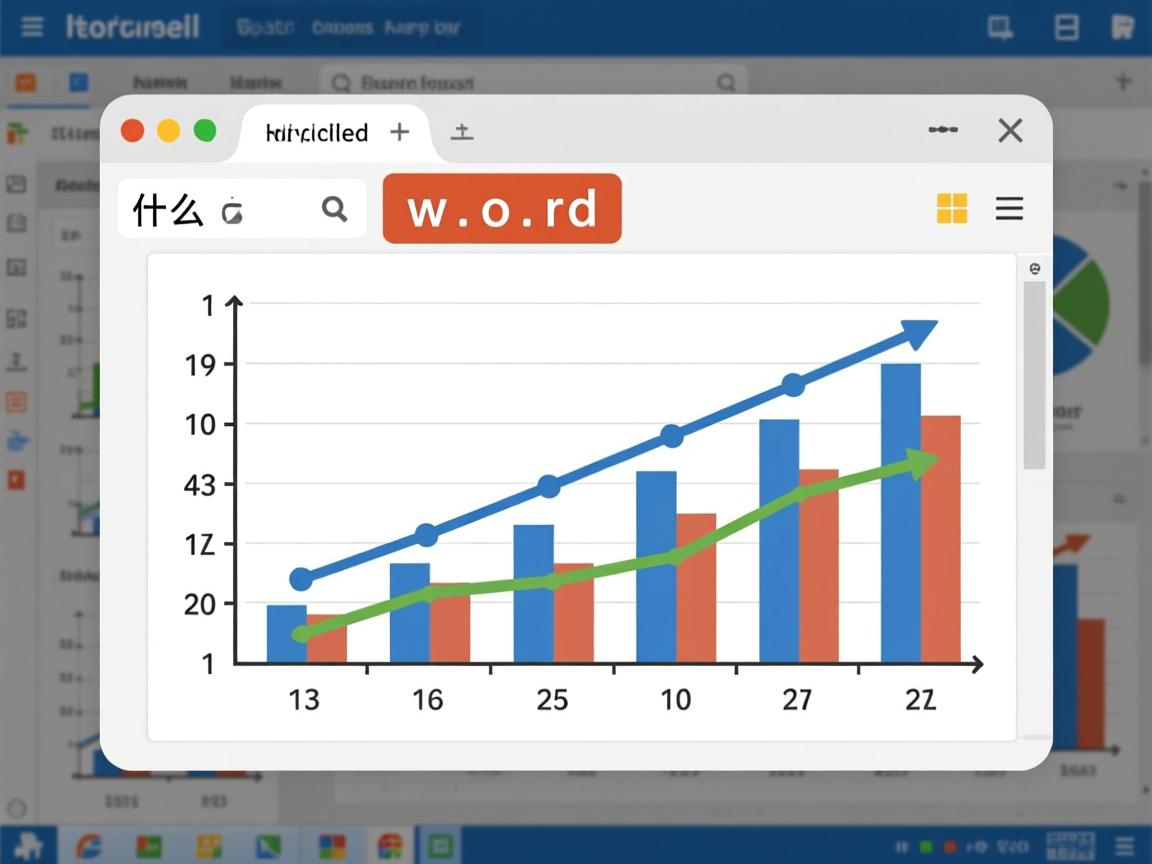
Task: Click the dotted connector icon left of the X
Action: click(942, 130)
